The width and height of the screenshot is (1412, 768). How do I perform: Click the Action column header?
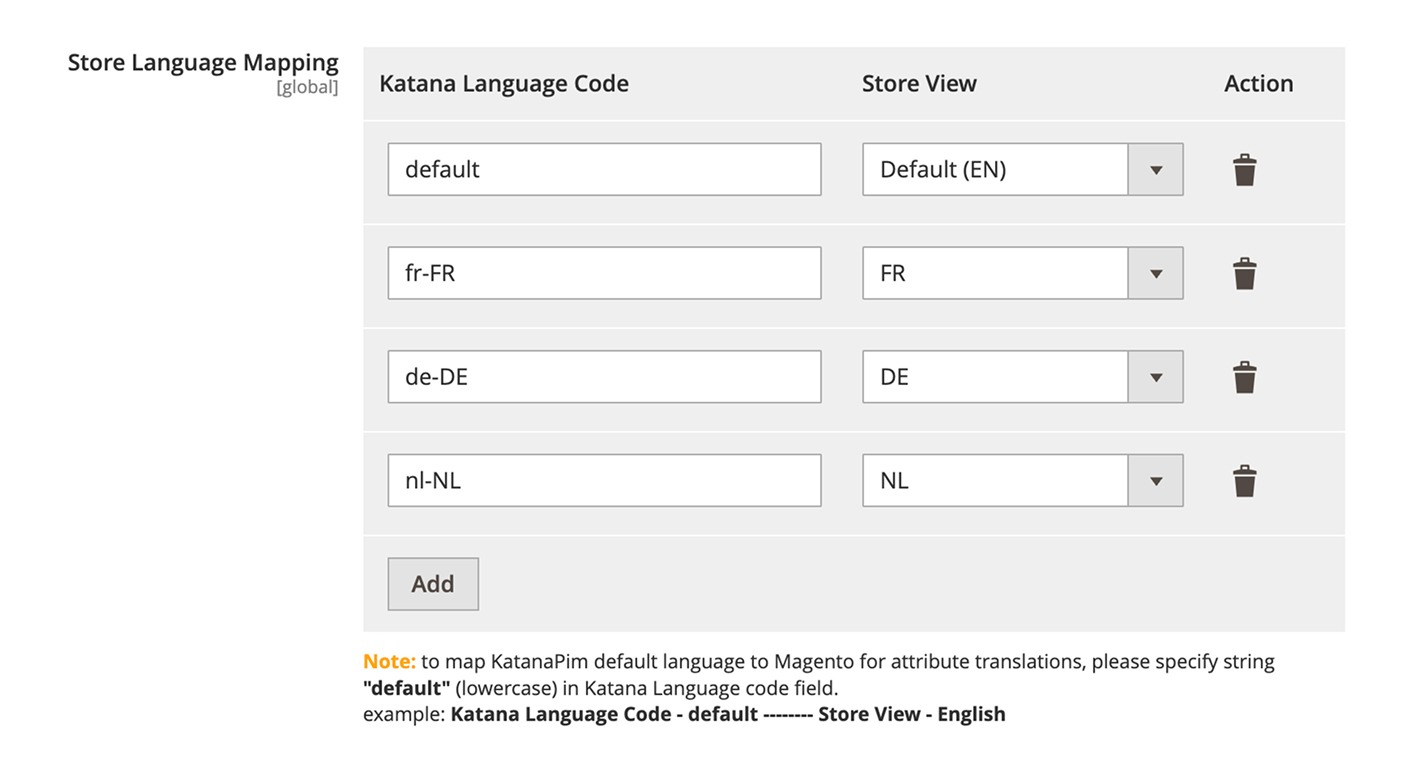1258,84
